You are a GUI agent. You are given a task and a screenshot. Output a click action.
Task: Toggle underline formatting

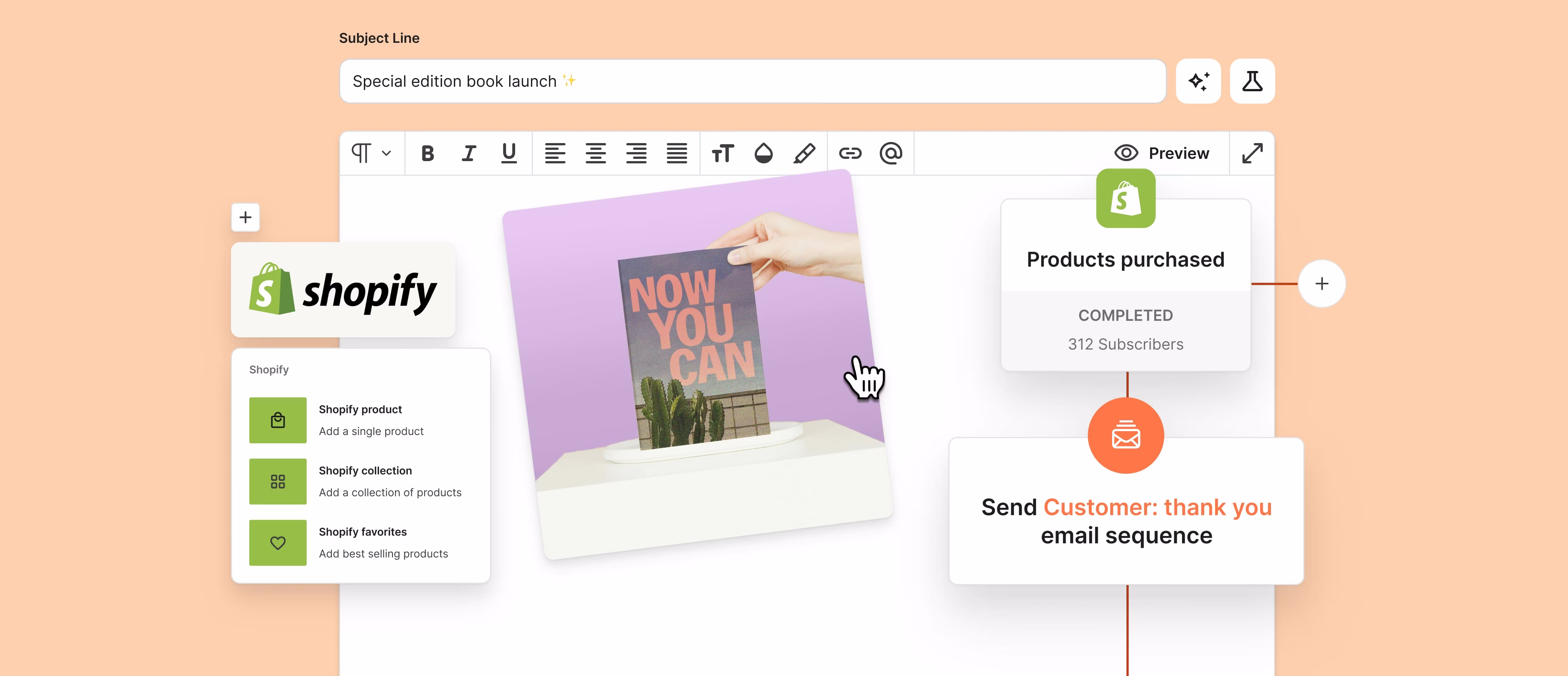[x=509, y=154]
